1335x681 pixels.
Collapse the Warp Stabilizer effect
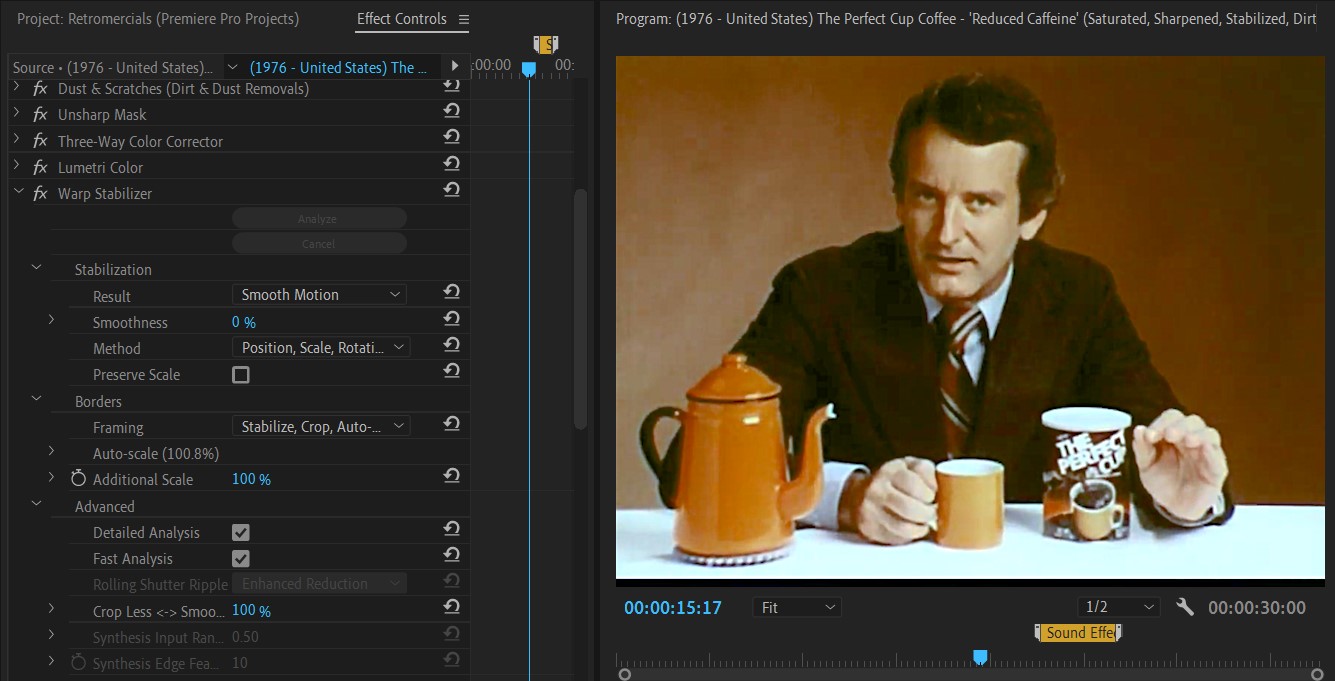tap(18, 193)
